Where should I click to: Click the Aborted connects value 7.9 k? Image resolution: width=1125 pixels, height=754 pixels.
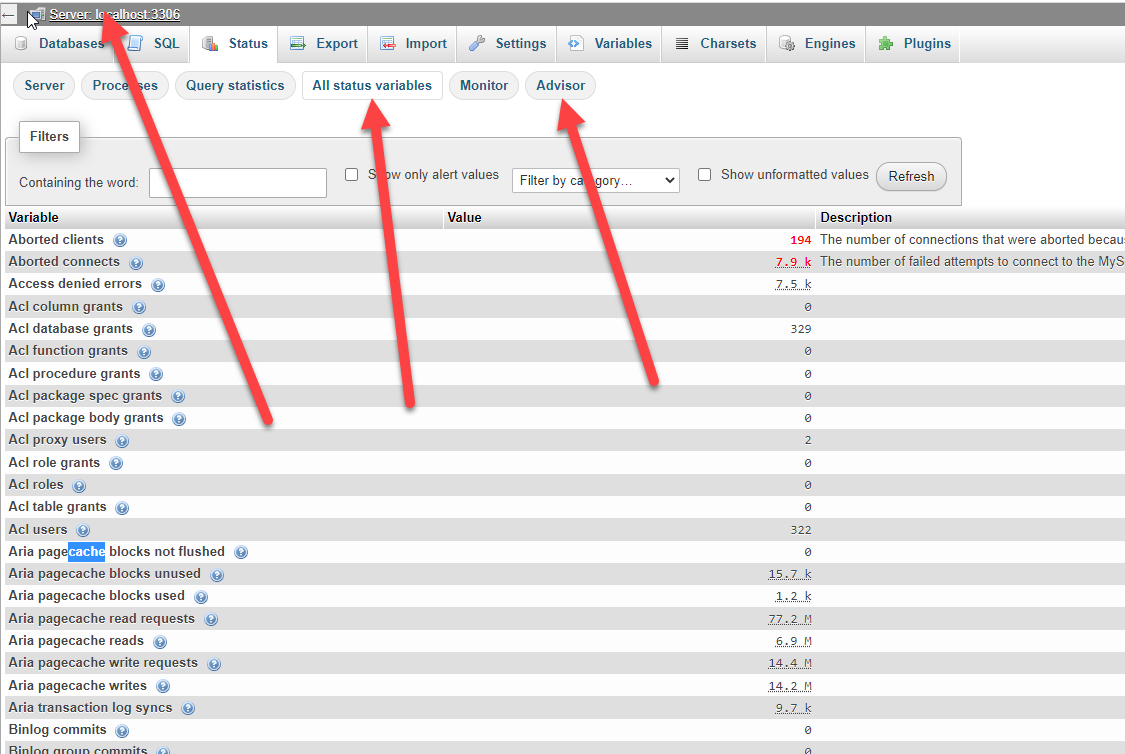(793, 262)
